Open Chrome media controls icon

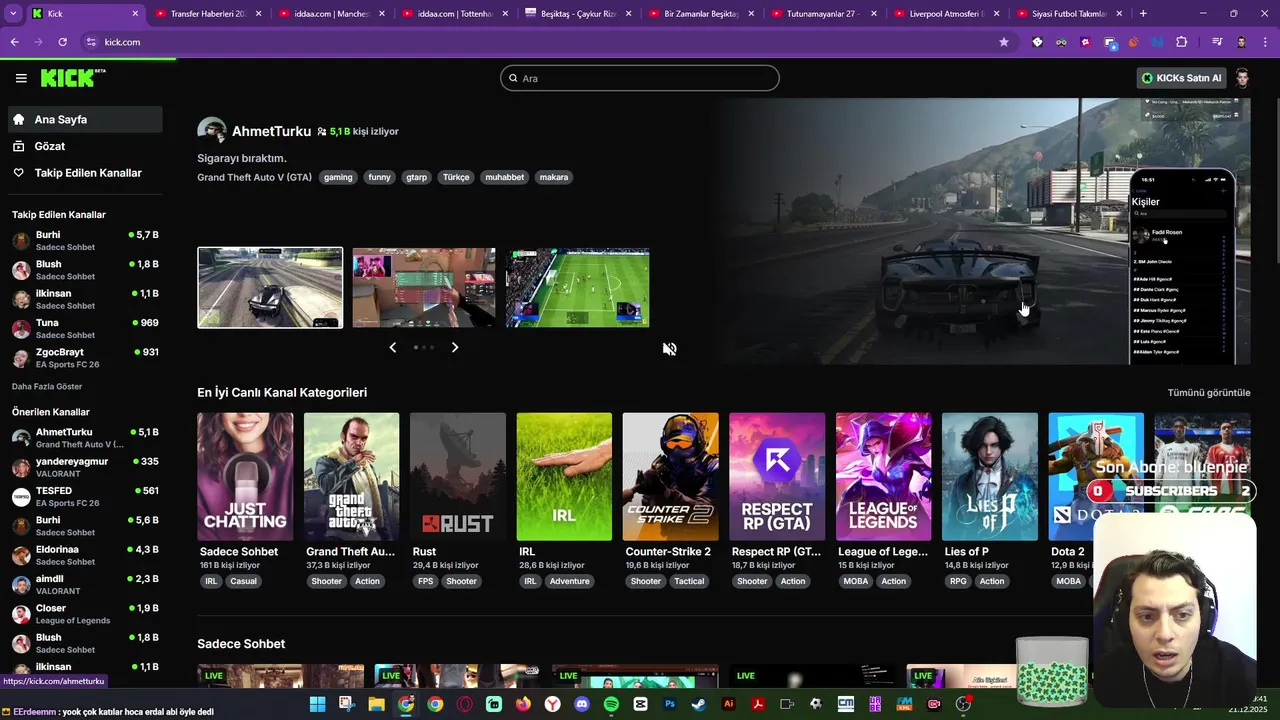[x=1217, y=42]
